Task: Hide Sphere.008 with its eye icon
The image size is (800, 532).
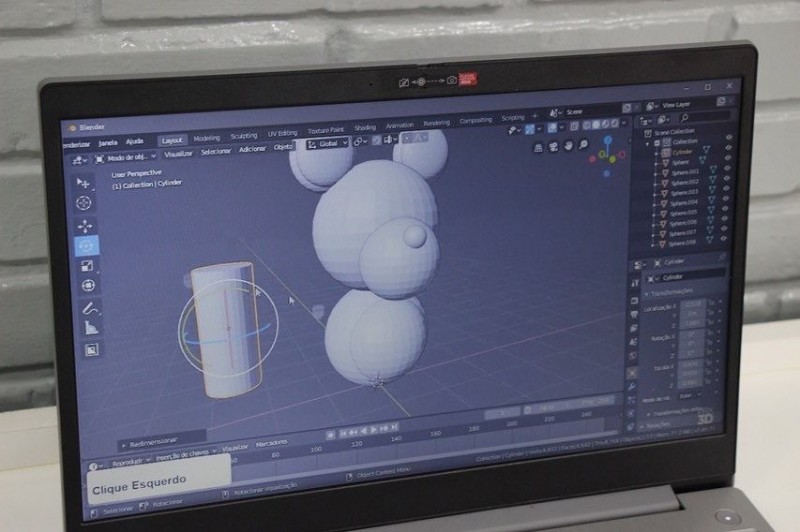Action: pyautogui.click(x=723, y=239)
